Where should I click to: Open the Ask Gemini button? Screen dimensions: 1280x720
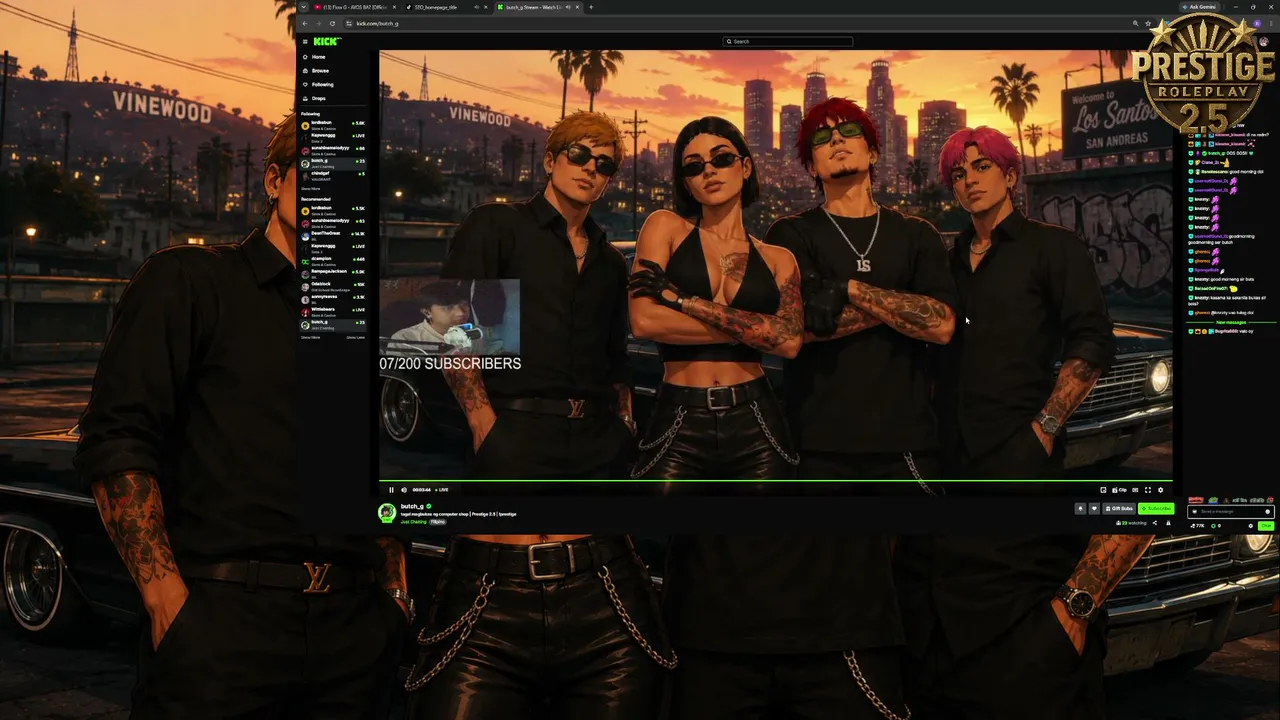1200,7
